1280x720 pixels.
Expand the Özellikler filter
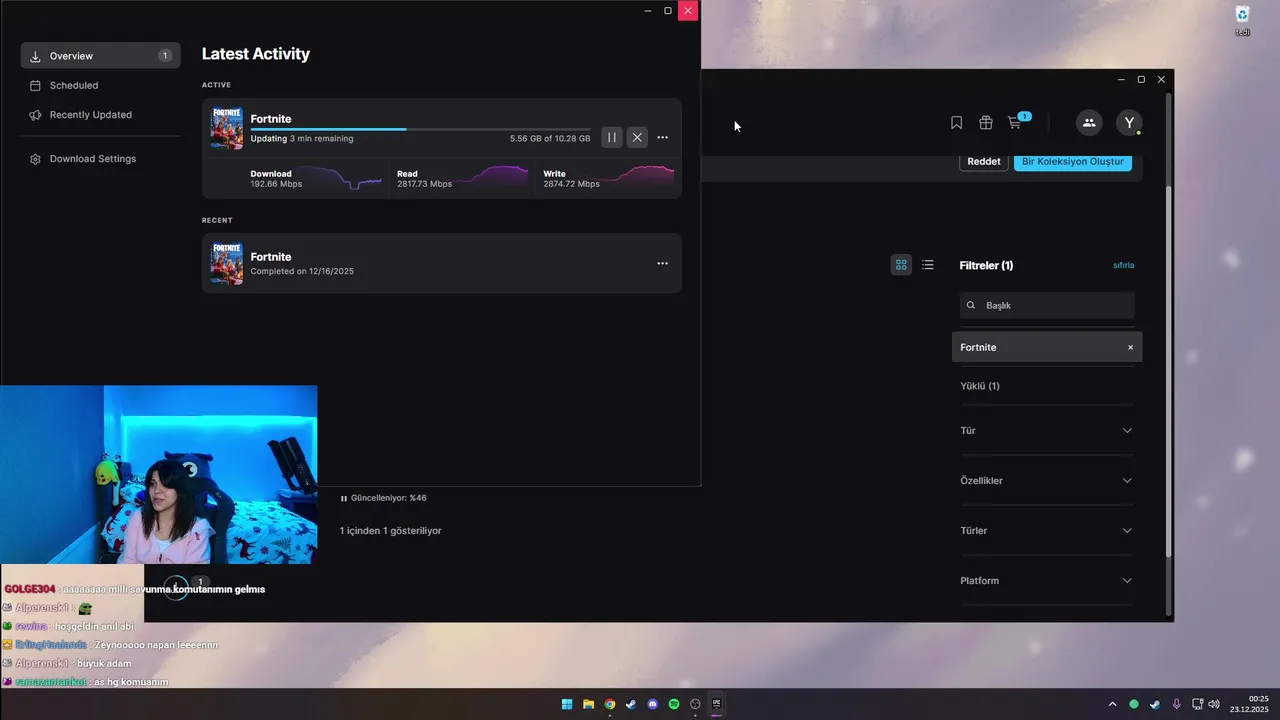click(1047, 481)
